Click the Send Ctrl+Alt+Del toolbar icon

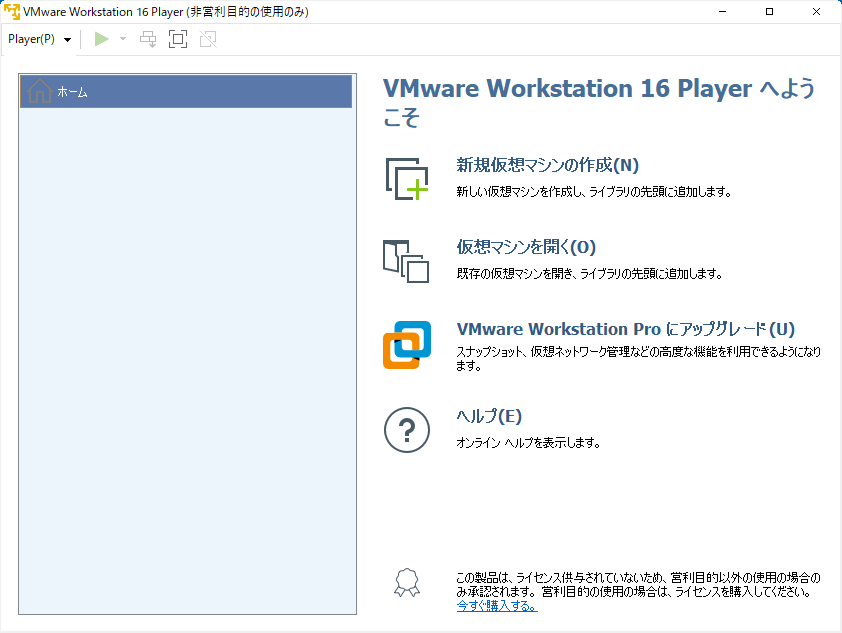tap(148, 39)
